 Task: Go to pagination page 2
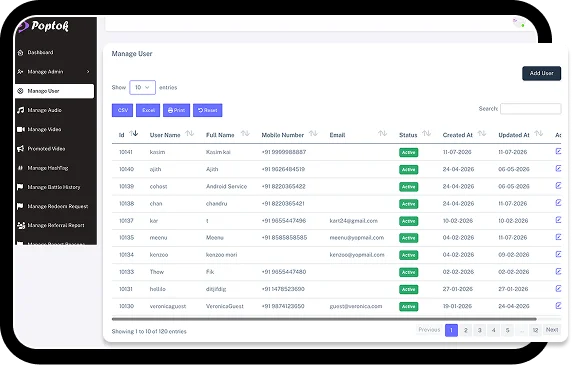point(465,330)
